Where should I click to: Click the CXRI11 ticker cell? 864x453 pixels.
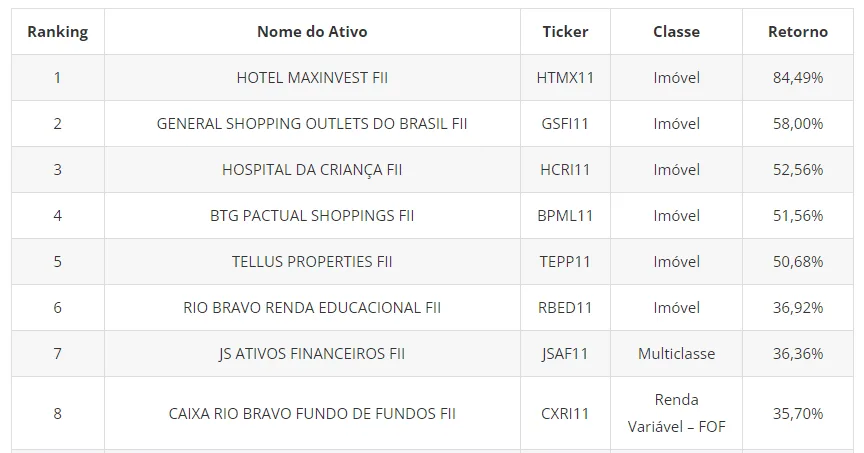pyautogui.click(x=565, y=413)
